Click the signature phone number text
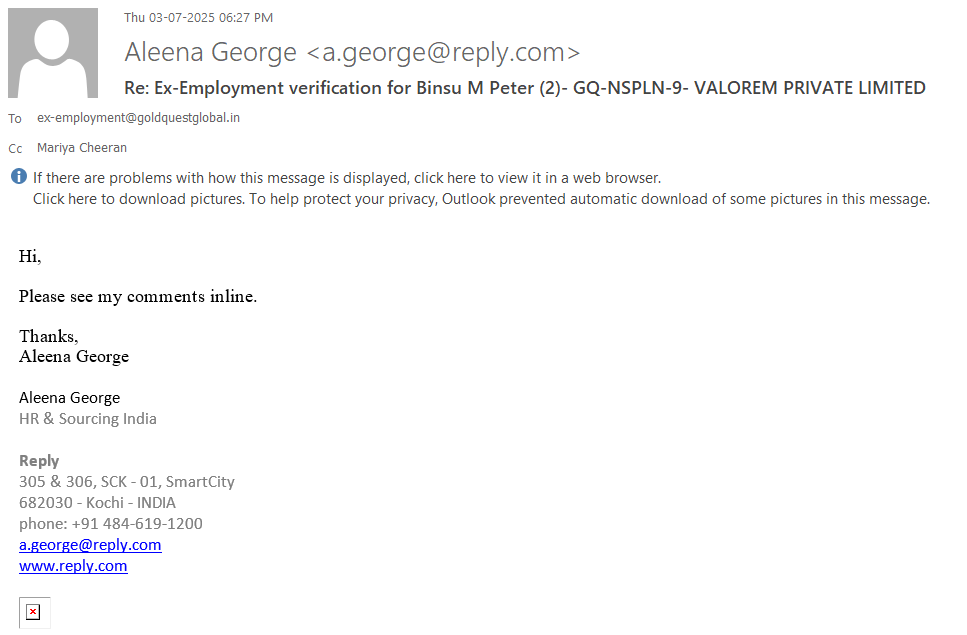 (110, 524)
